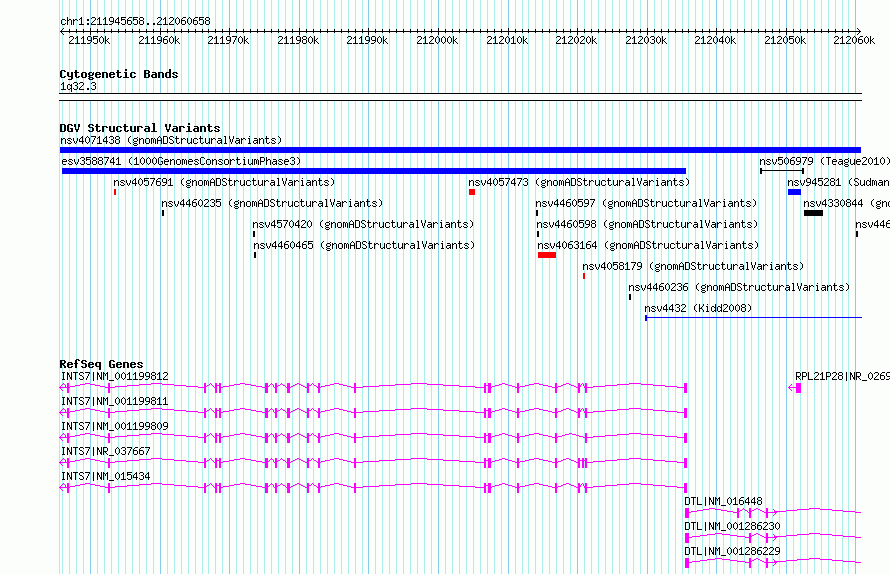Click the nsv4460236 variant label

[x=739, y=287]
